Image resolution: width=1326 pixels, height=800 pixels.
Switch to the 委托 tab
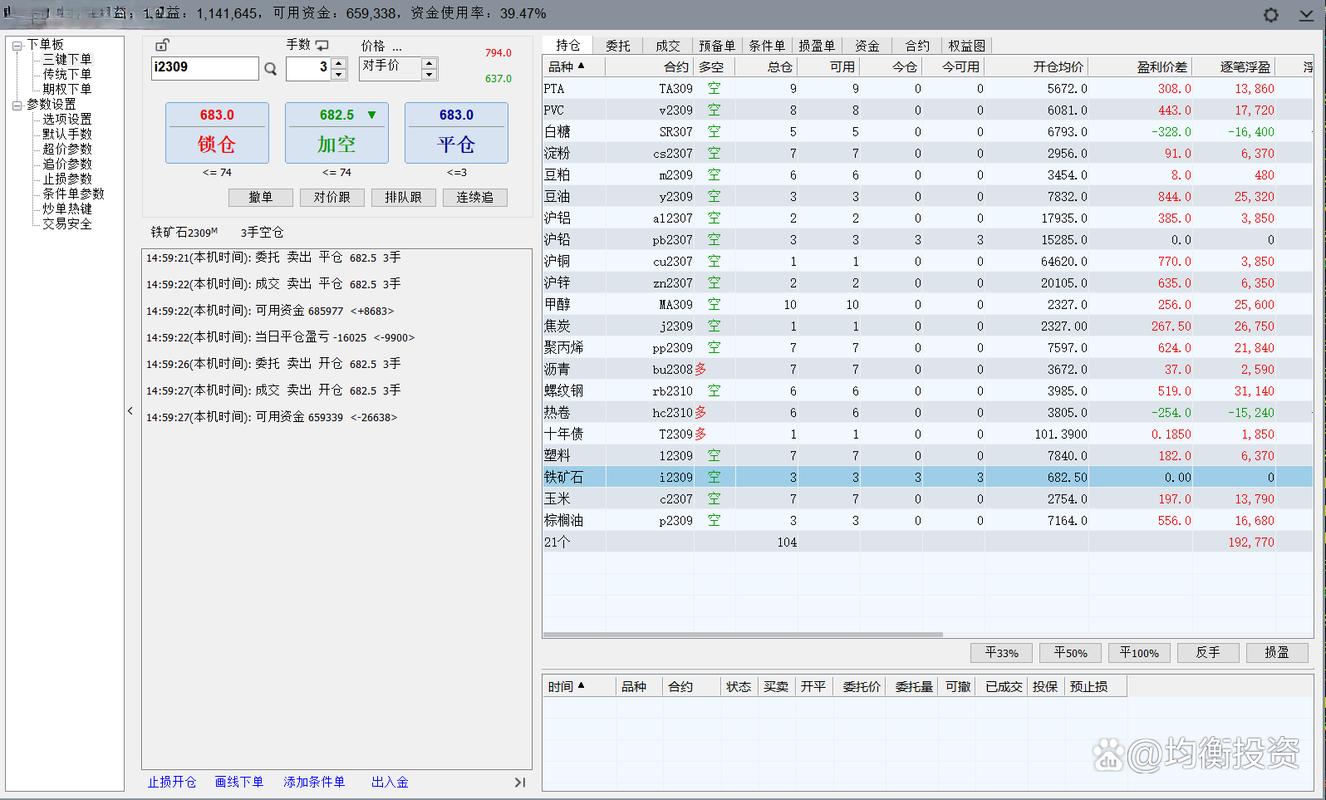(x=618, y=46)
